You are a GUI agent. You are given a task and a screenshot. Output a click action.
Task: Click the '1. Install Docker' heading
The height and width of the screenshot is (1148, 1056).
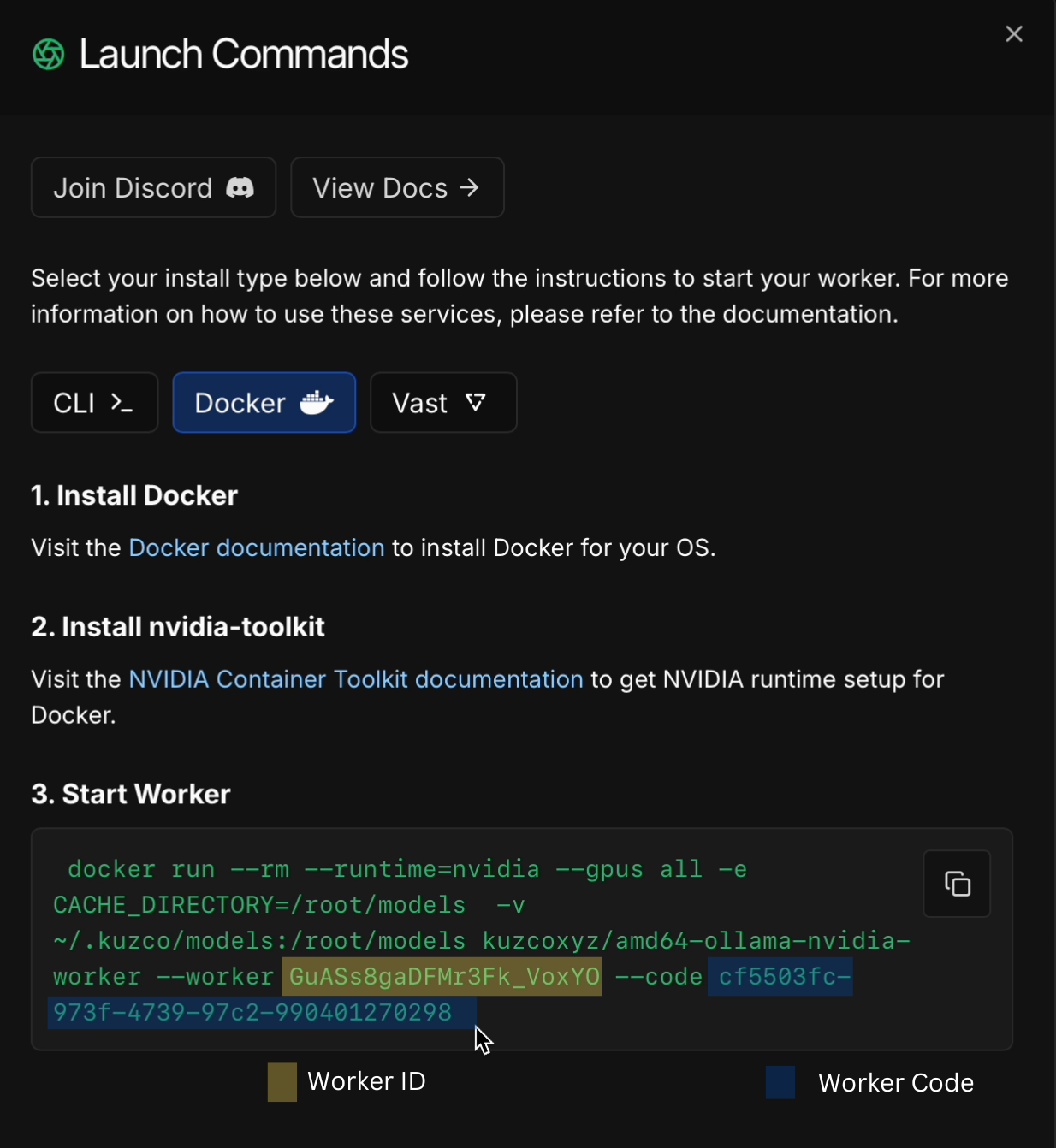[x=134, y=495]
